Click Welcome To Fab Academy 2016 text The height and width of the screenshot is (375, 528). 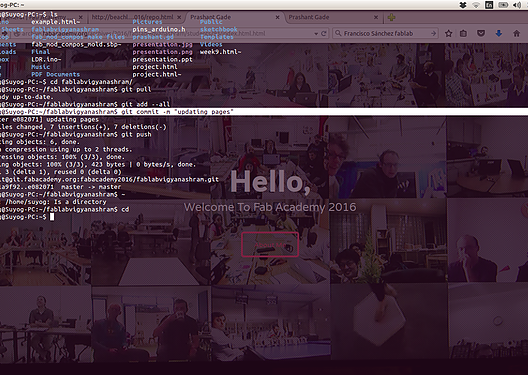coord(270,207)
